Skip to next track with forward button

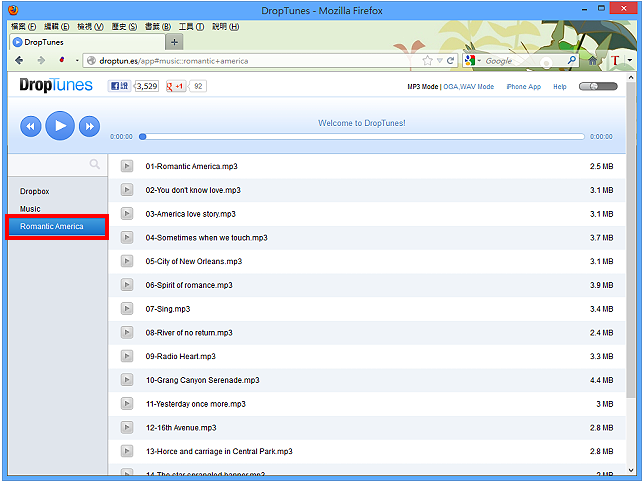click(x=89, y=126)
